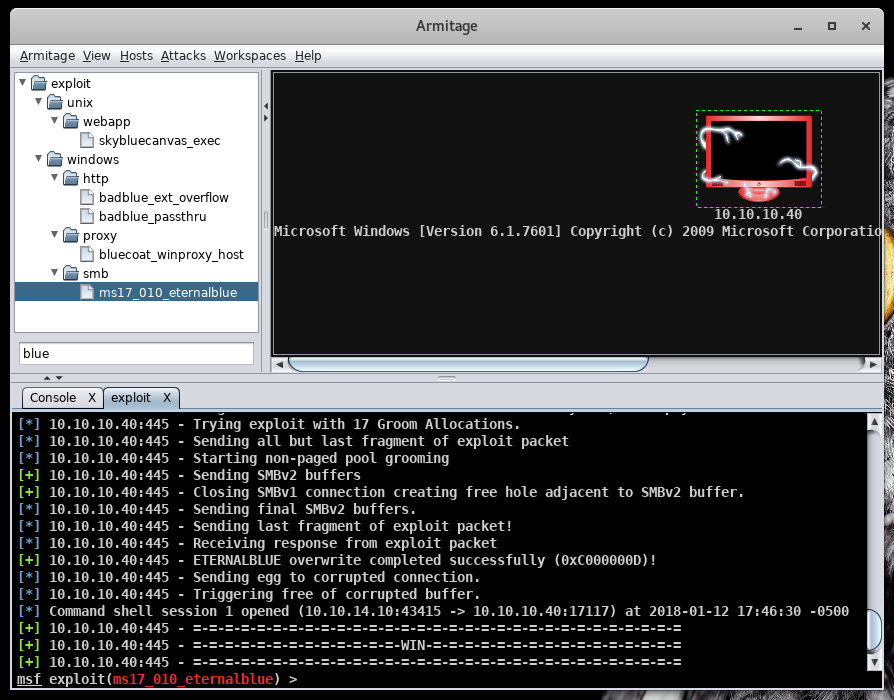The height and width of the screenshot is (700, 894).
Task: Click the http folder icon
Action: pos(71,178)
